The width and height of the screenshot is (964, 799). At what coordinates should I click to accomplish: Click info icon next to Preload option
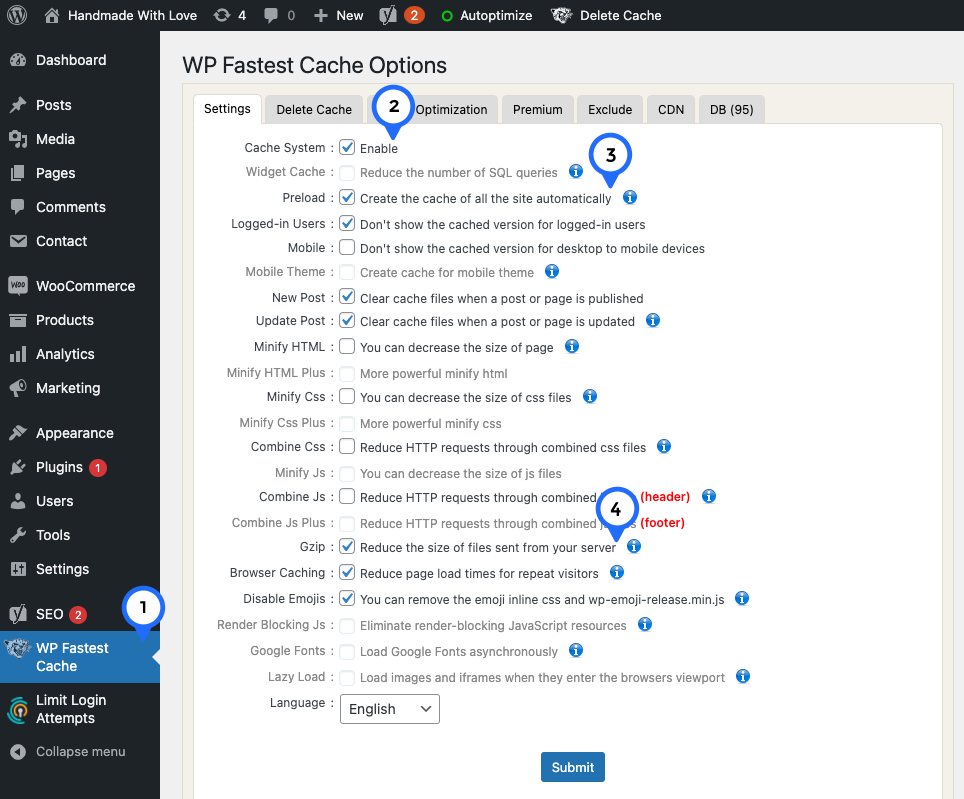[x=630, y=198]
